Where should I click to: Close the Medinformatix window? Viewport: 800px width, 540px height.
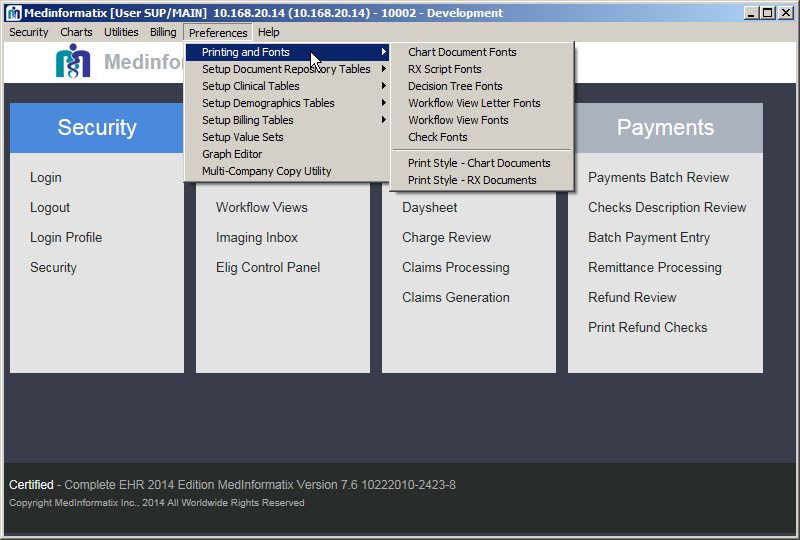coord(786,13)
